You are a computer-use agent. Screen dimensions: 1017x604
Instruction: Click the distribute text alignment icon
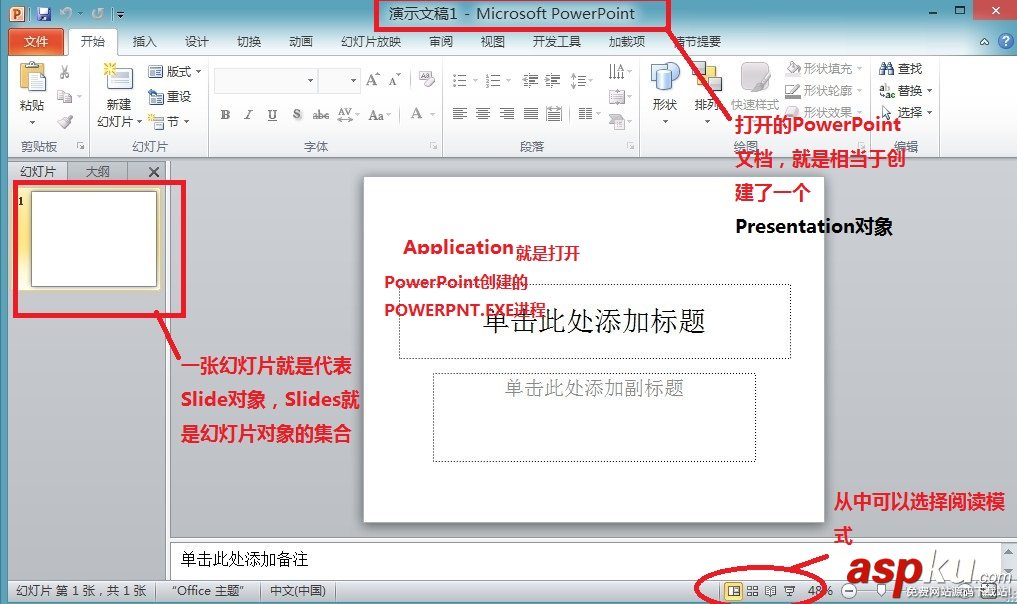pyautogui.click(x=554, y=114)
